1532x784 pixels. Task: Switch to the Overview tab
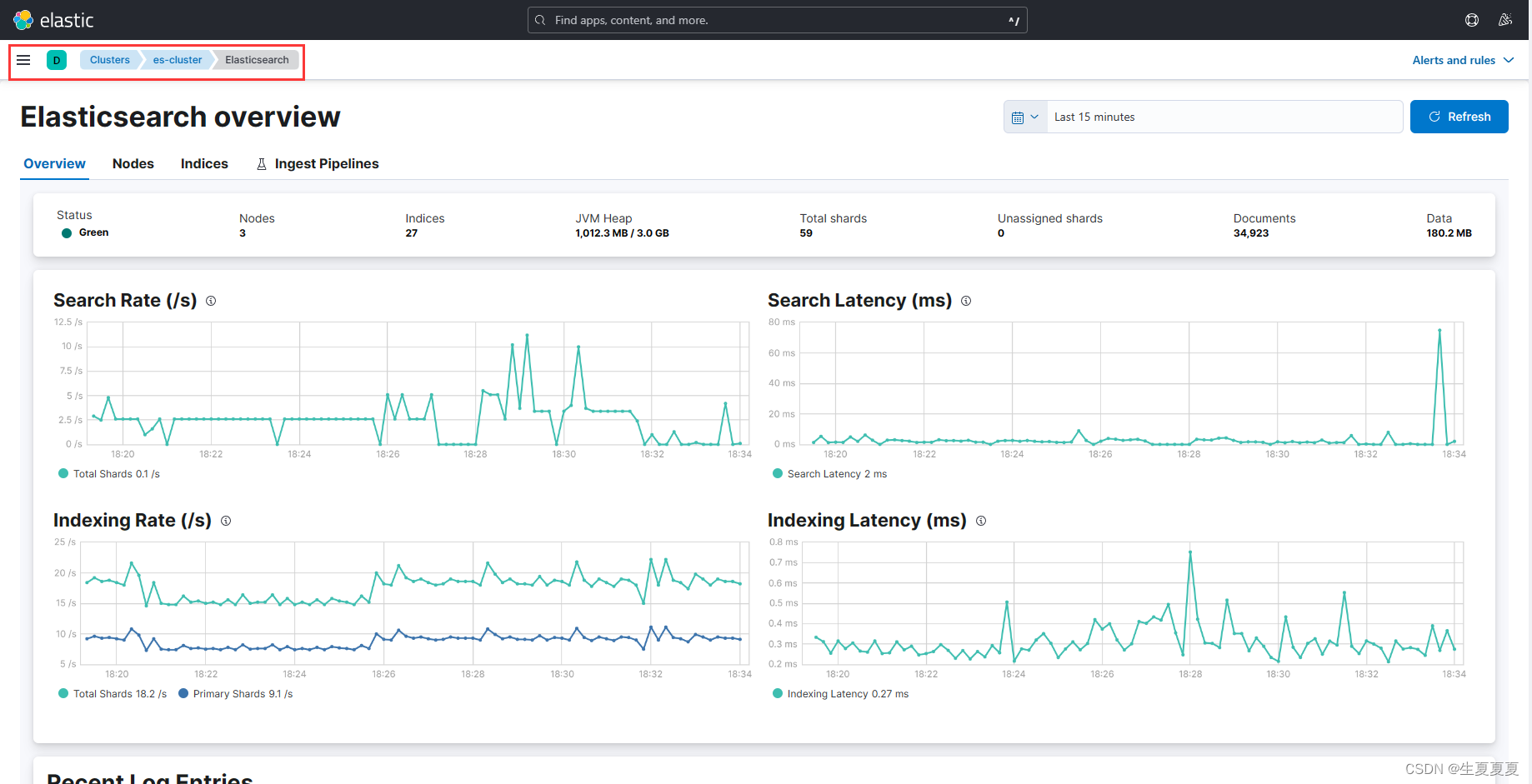pyautogui.click(x=54, y=164)
